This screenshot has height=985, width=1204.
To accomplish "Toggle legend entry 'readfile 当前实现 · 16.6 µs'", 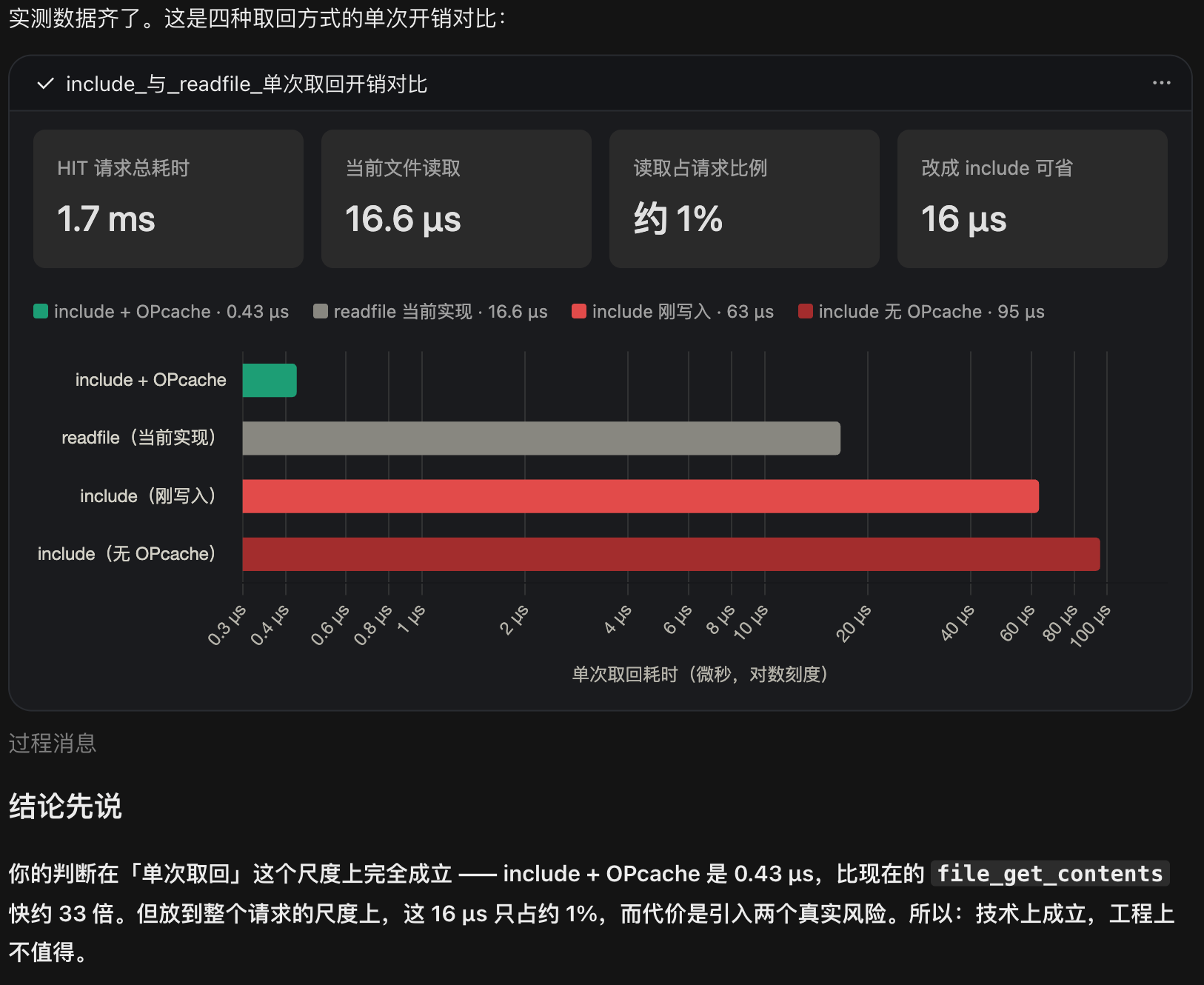I will tap(430, 311).
